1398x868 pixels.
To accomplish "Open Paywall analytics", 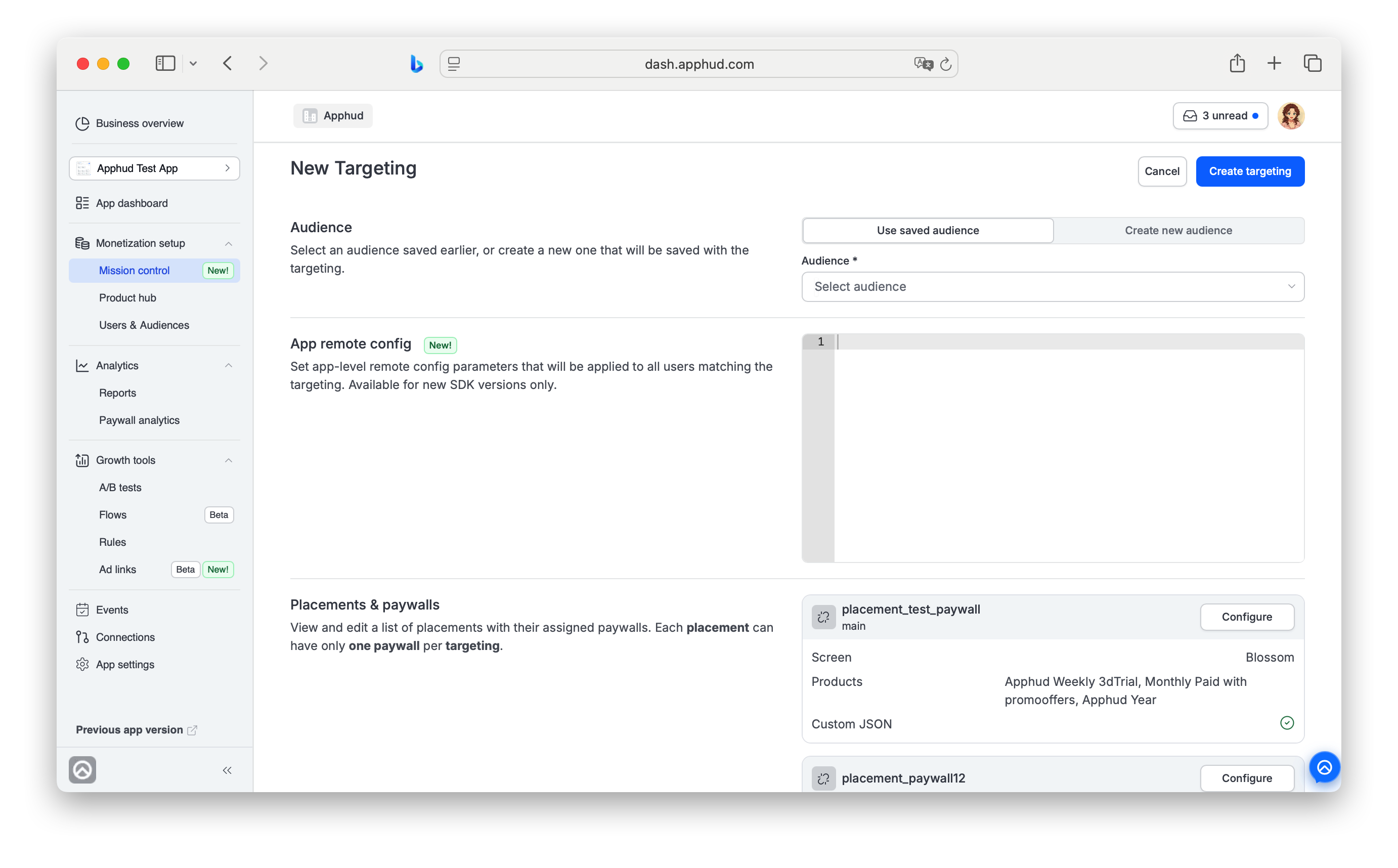I will pos(140,421).
